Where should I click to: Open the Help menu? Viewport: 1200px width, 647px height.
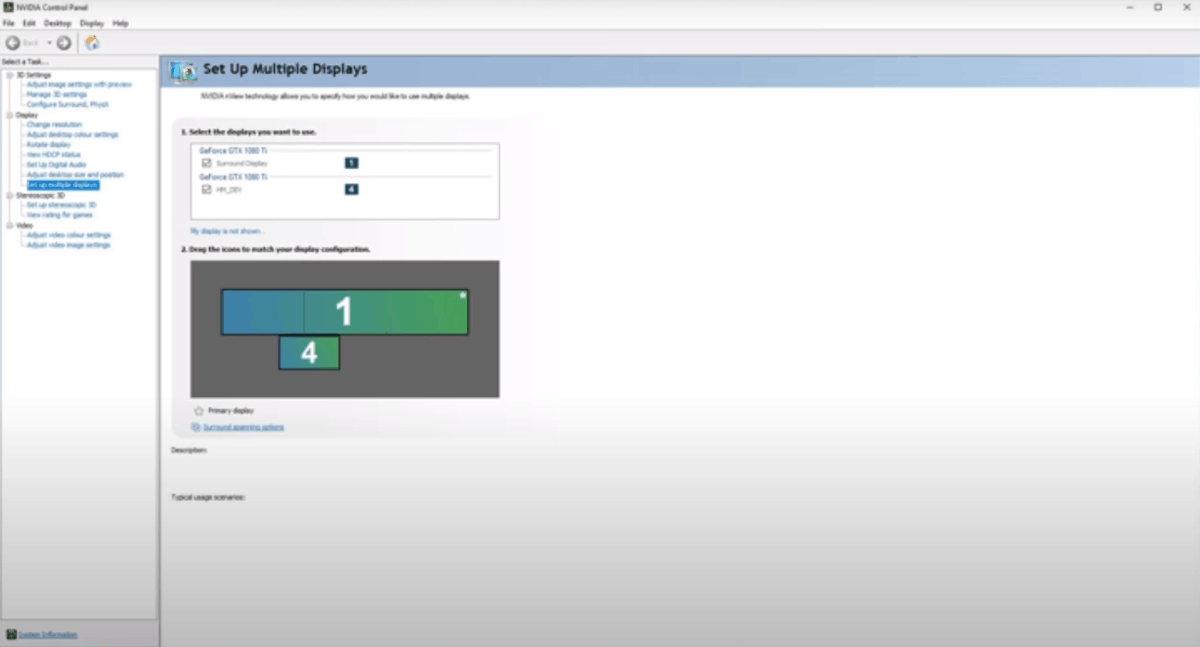click(120, 23)
